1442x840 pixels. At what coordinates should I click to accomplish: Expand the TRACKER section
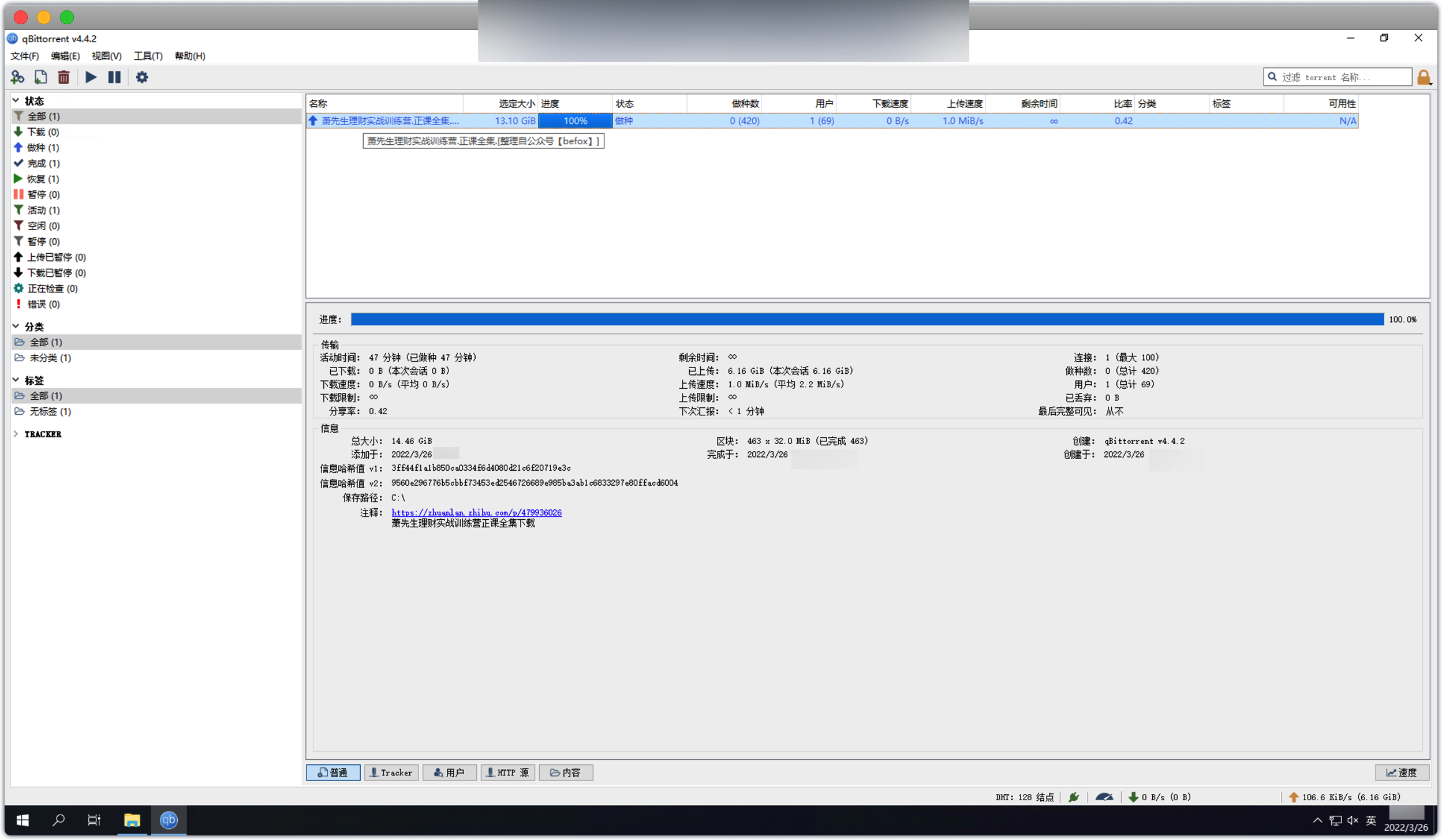(16, 434)
